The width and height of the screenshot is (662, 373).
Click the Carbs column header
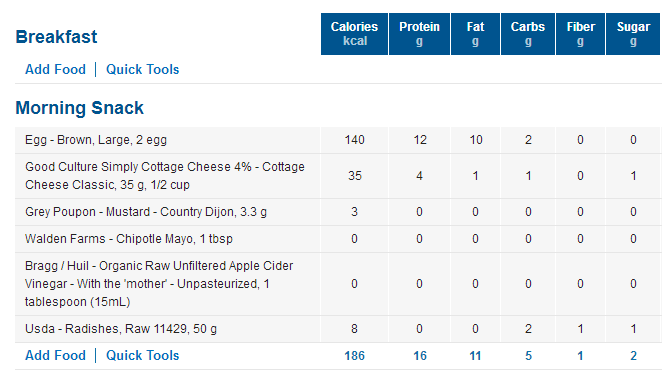[x=528, y=34]
